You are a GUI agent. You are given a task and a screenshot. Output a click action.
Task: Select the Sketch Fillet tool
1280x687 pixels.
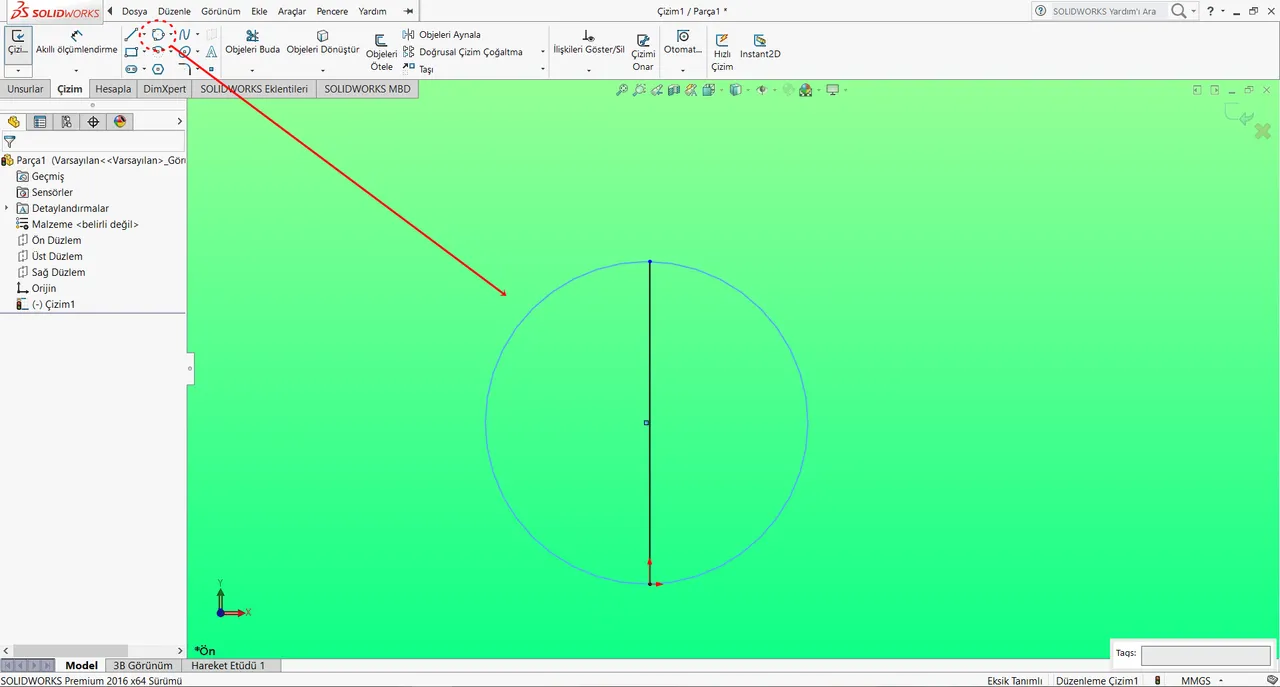pos(185,69)
